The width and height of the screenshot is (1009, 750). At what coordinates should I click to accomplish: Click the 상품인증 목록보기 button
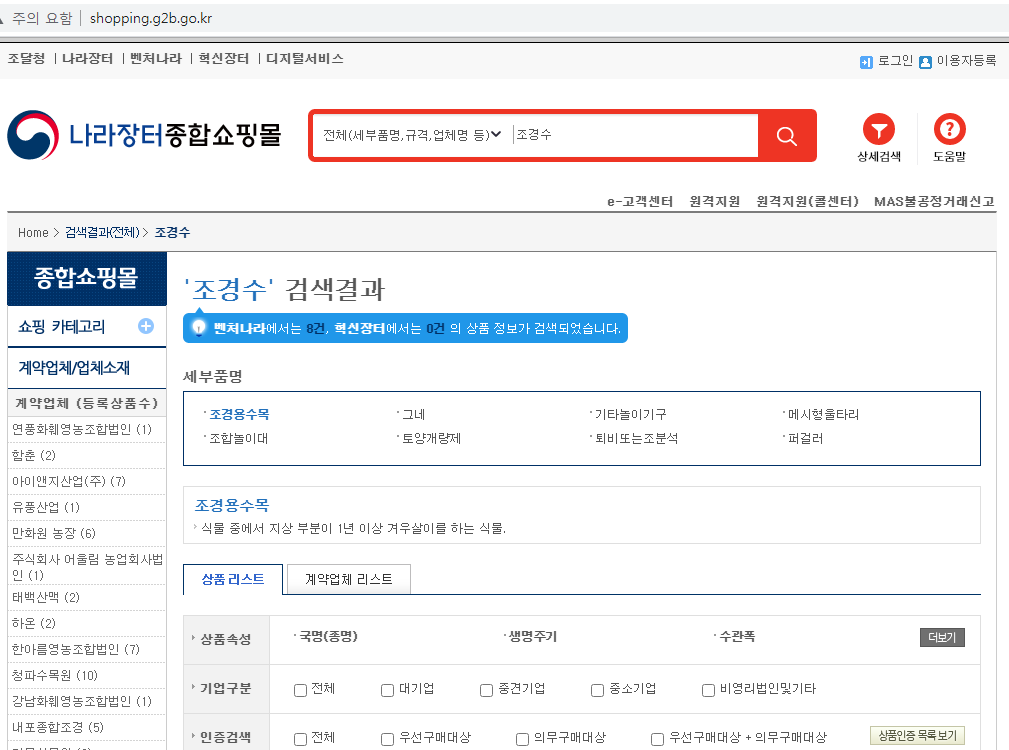[917, 735]
